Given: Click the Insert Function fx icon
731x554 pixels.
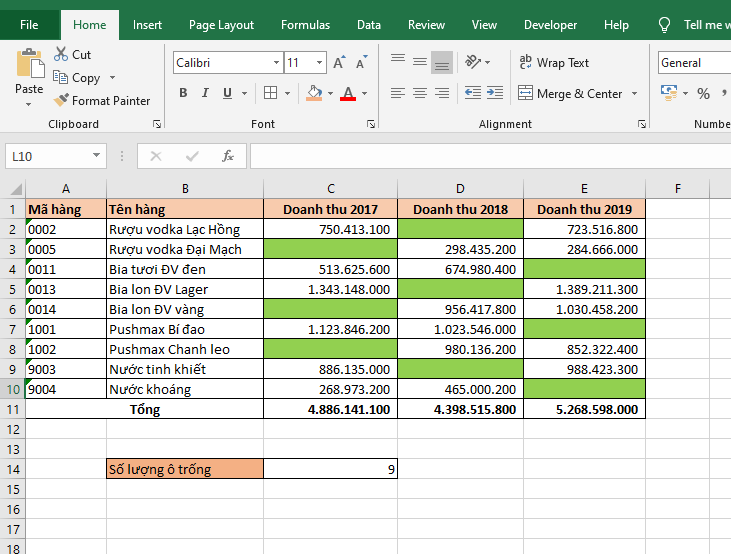Looking at the screenshot, I should coord(228,156).
